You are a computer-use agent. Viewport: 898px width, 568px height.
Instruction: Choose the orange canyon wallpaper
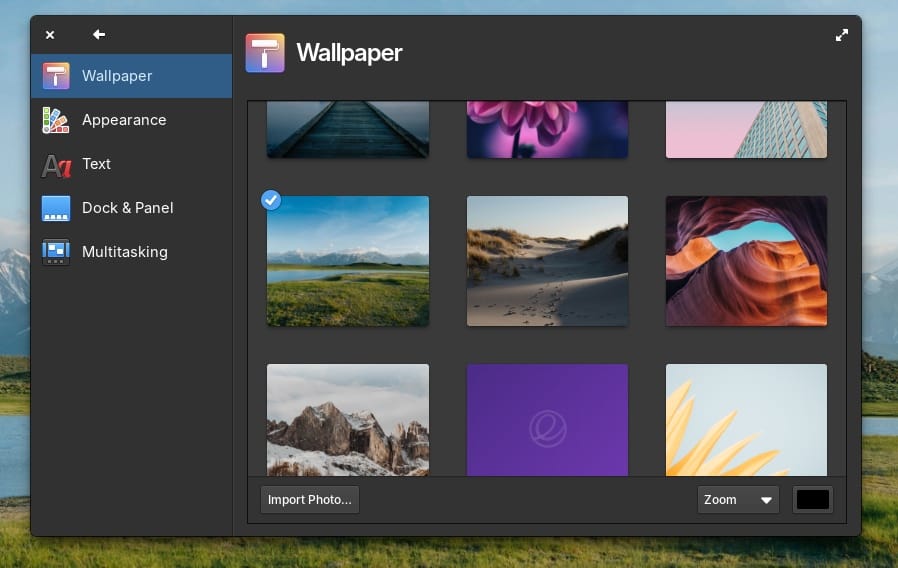click(746, 261)
